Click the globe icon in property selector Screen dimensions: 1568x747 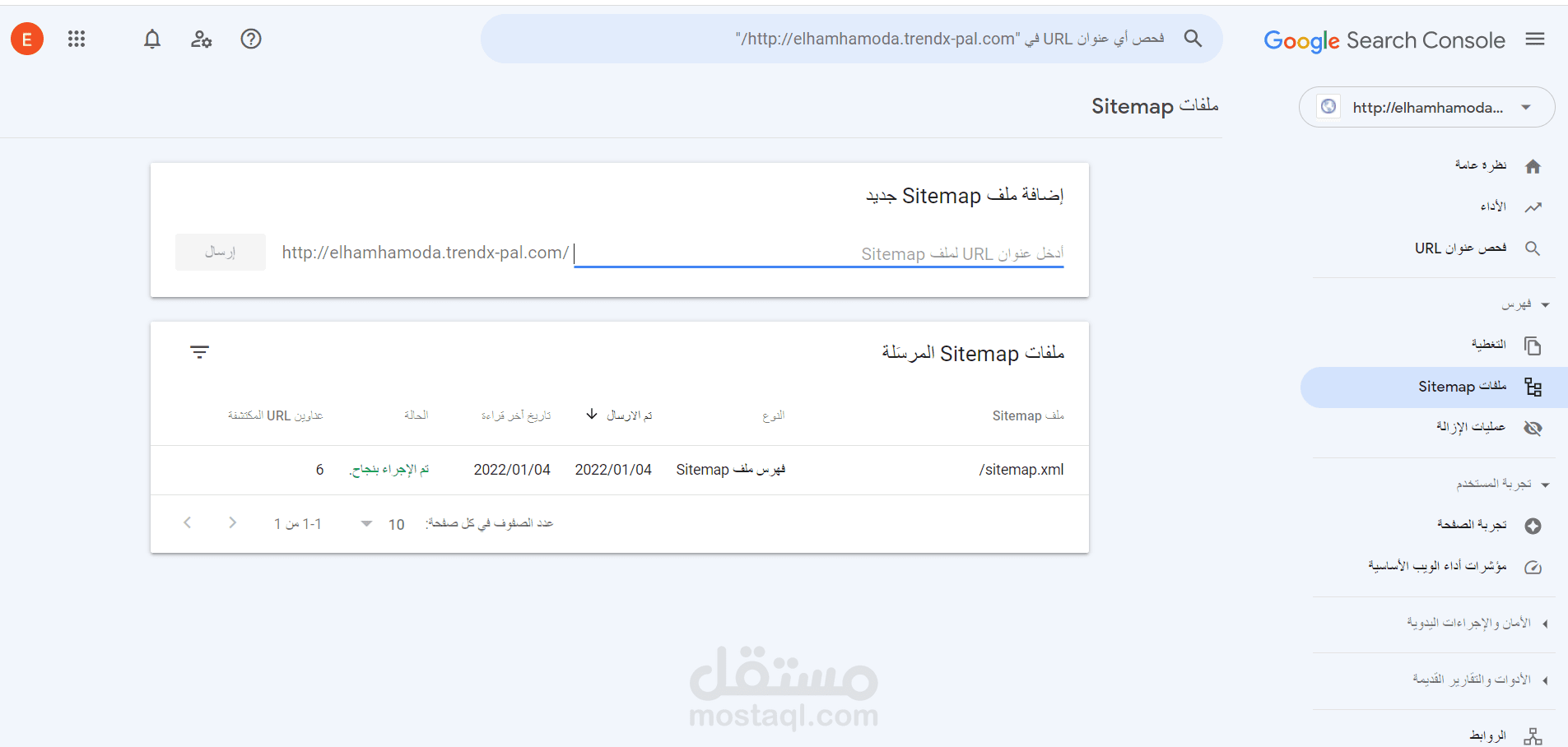[x=1328, y=107]
